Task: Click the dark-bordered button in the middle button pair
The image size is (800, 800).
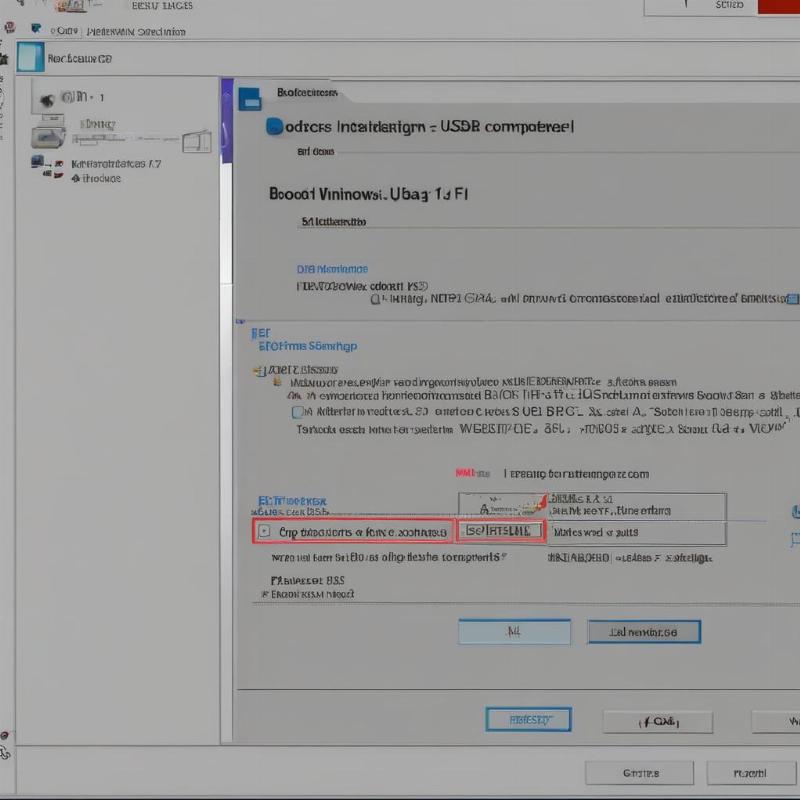Action: click(643, 632)
